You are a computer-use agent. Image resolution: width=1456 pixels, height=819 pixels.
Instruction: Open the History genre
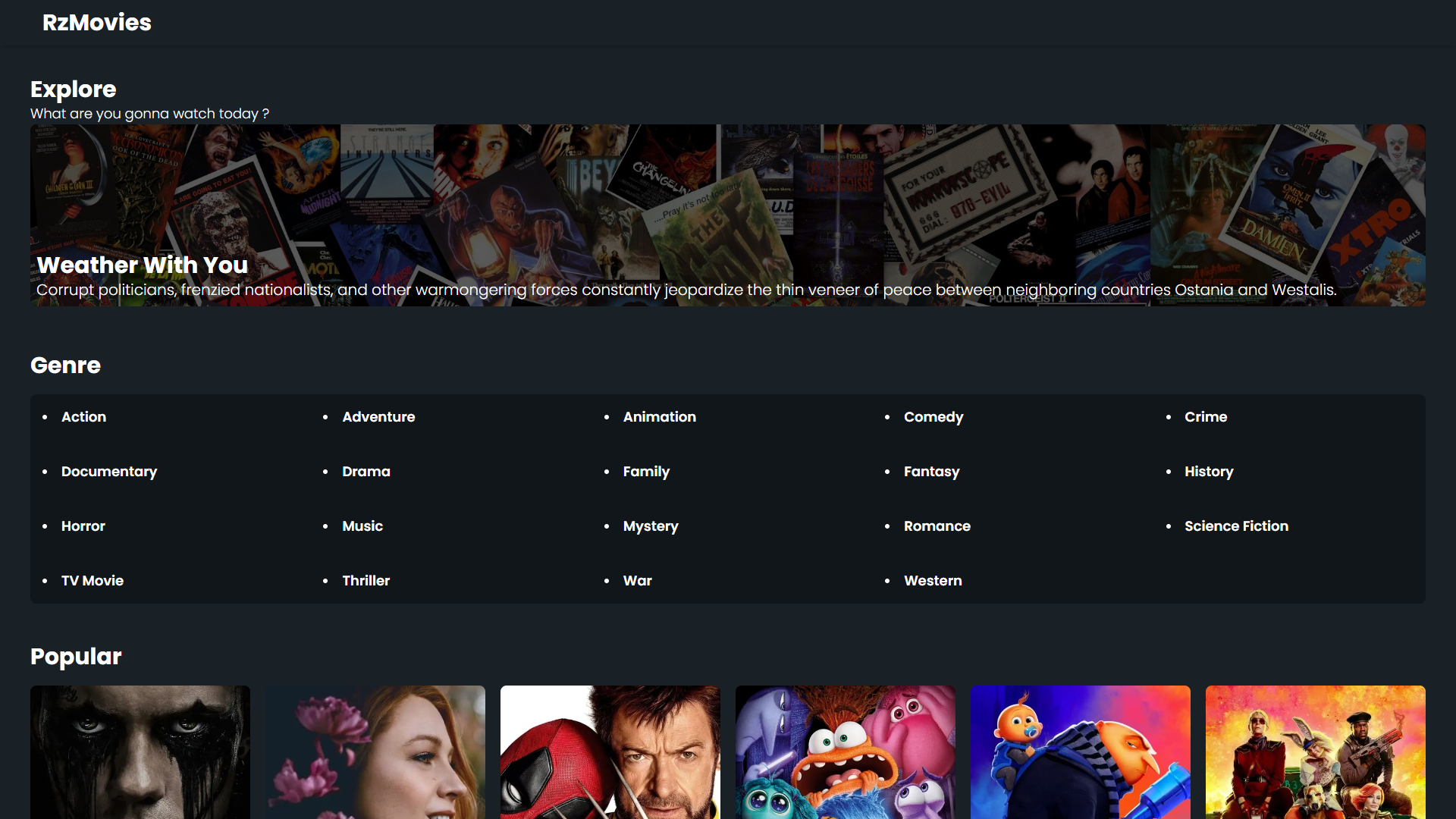(x=1208, y=471)
